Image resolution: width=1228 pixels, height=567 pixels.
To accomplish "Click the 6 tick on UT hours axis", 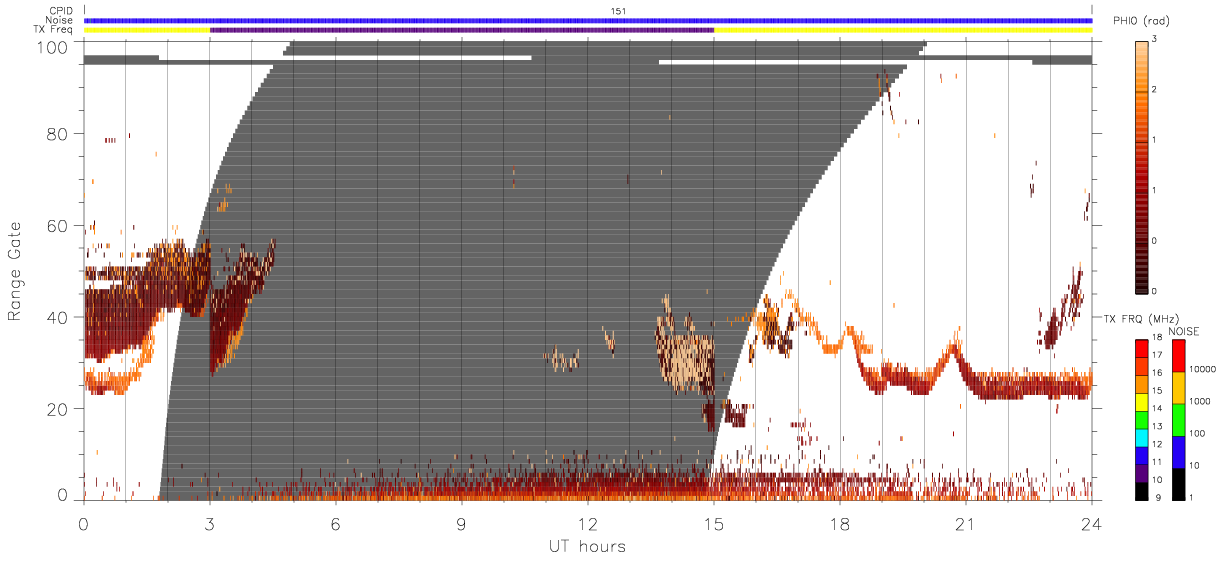I will (x=336, y=523).
